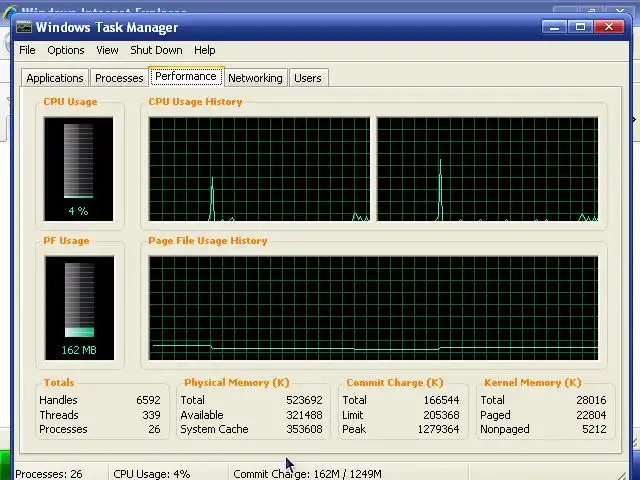Click the Totals Processes value 26
Viewport: 640px width, 480px height.
pyautogui.click(x=154, y=429)
